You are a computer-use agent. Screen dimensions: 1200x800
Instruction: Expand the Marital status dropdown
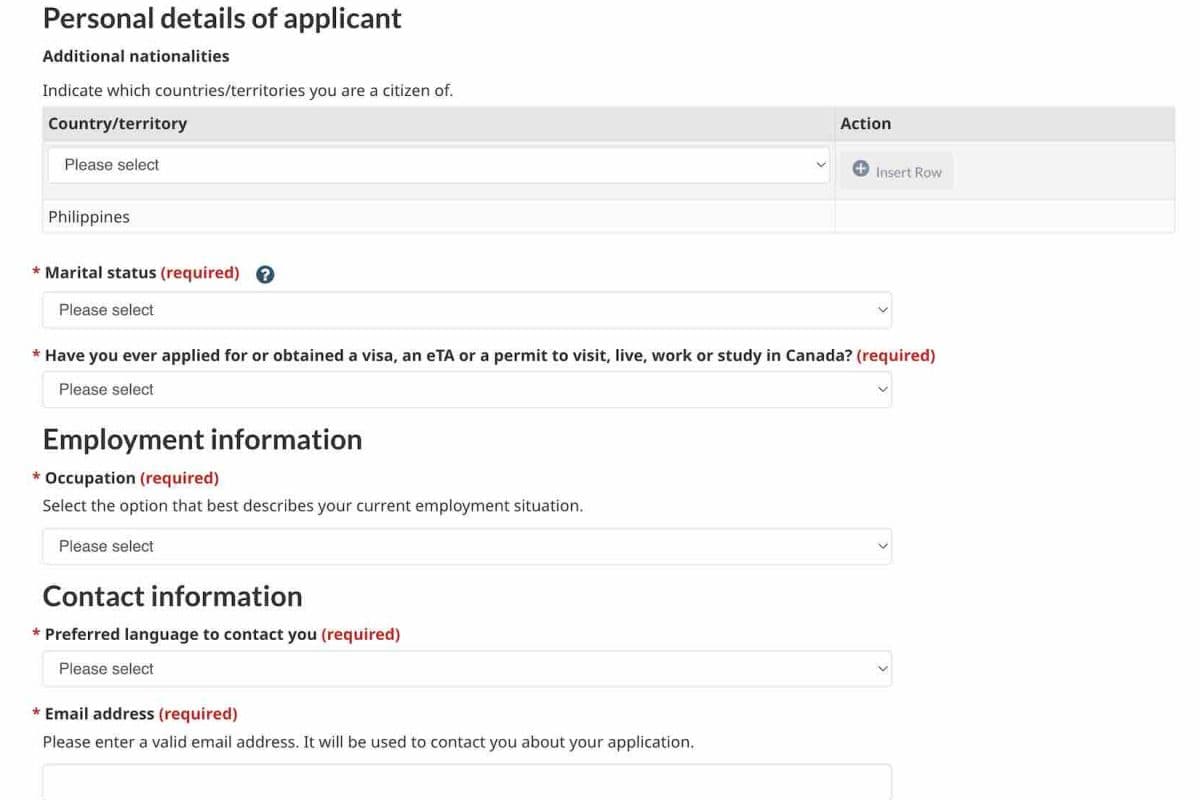pos(466,310)
